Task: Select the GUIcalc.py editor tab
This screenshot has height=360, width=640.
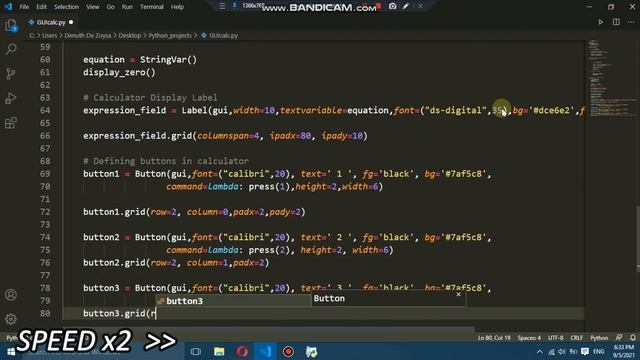Action: 51,22
